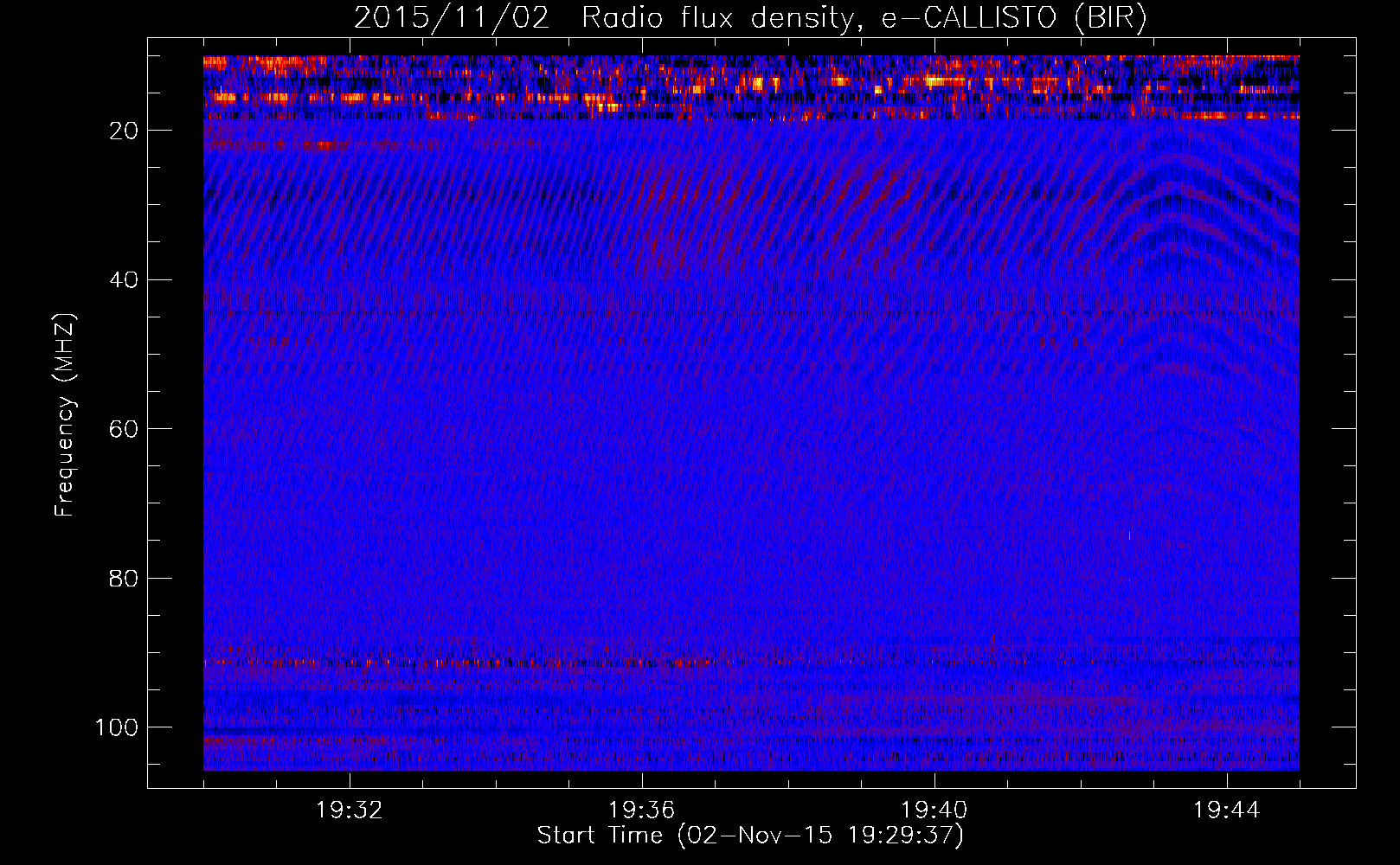Click the "19:40" time tick label

click(x=934, y=810)
